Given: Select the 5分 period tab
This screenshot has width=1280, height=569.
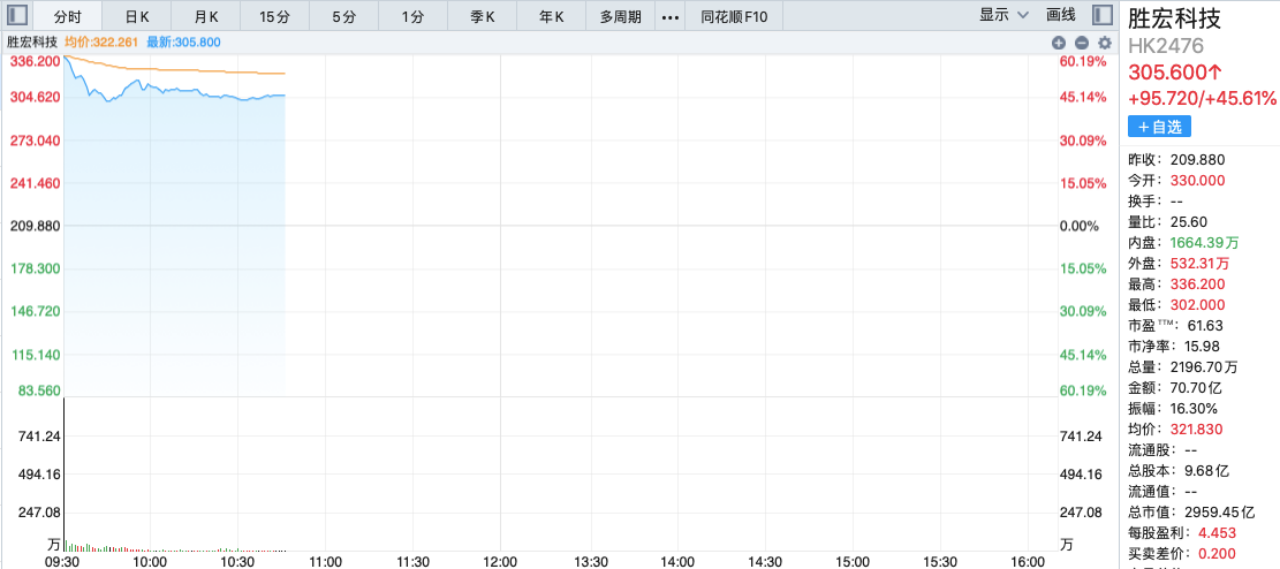Looking at the screenshot, I should (343, 16).
